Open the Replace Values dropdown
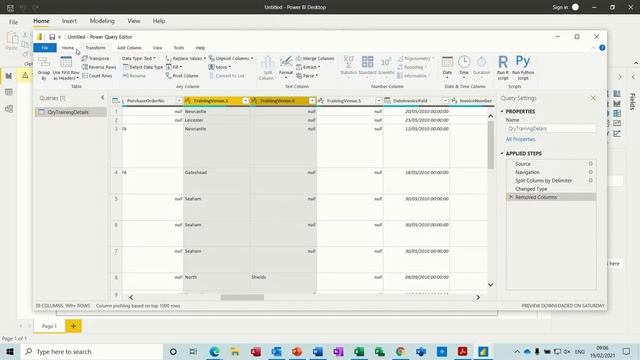The image size is (640, 360). (186, 58)
